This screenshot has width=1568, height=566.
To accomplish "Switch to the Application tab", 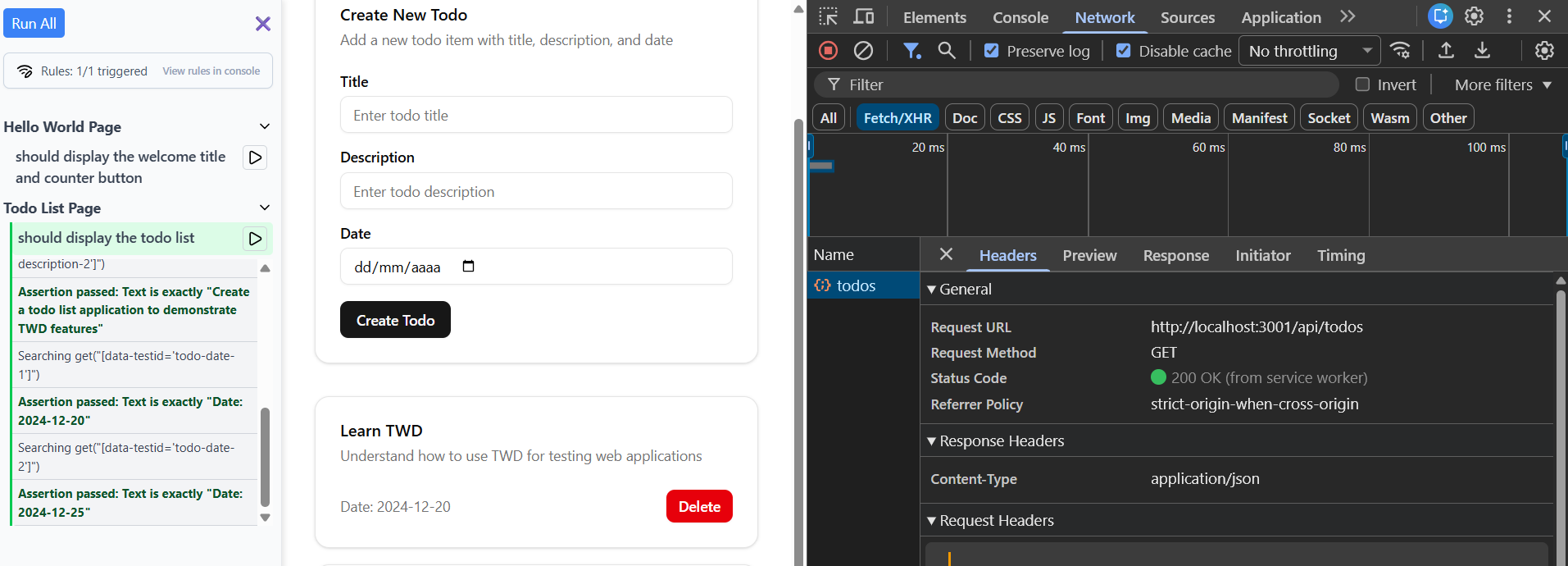I will [1281, 17].
